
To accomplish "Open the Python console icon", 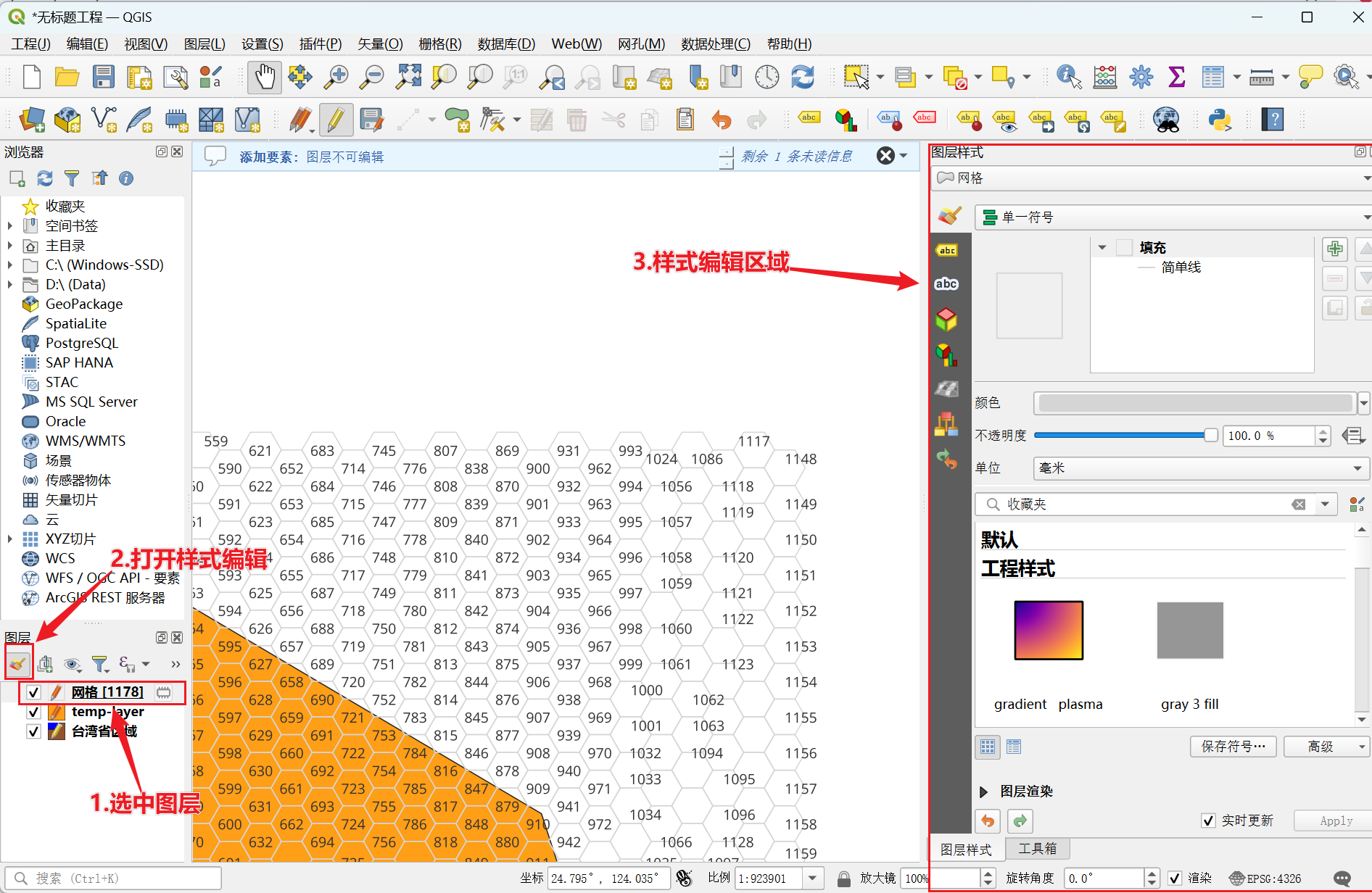I will coord(1220,120).
